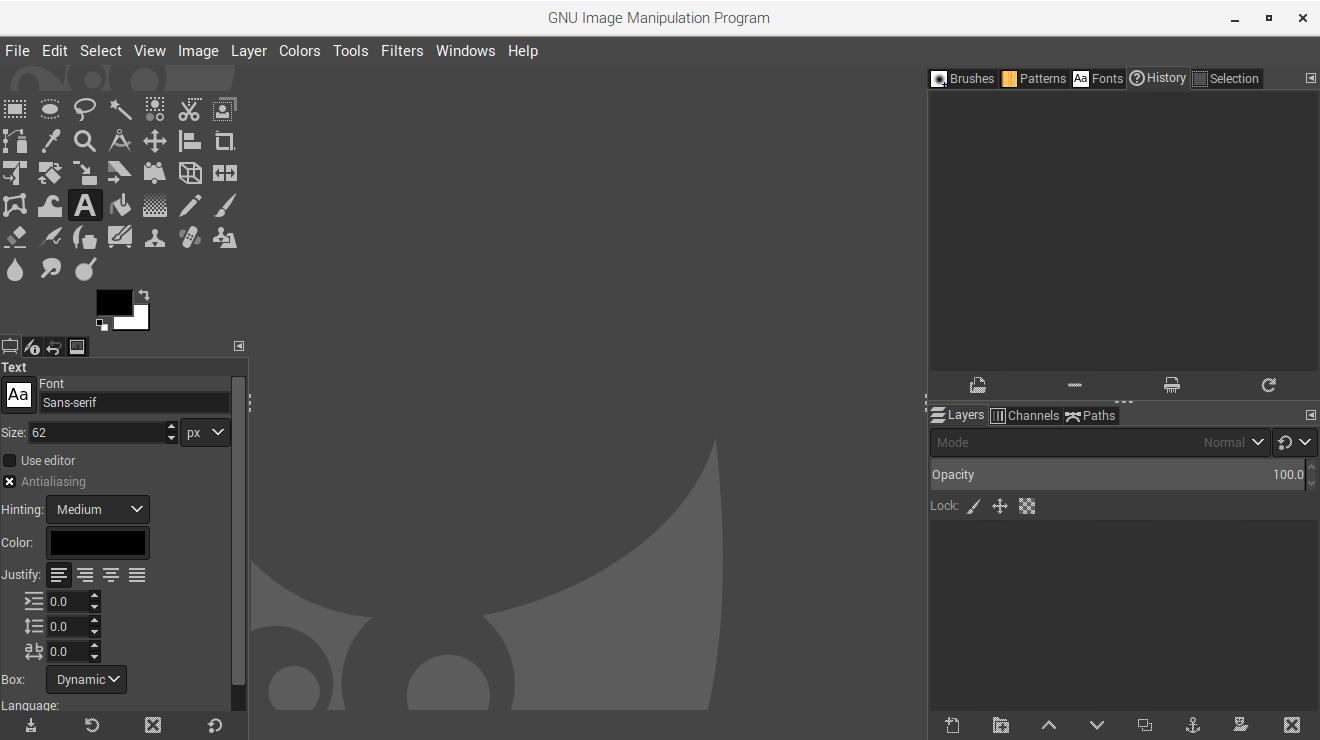Select the Clone stamp tool

(x=155, y=238)
